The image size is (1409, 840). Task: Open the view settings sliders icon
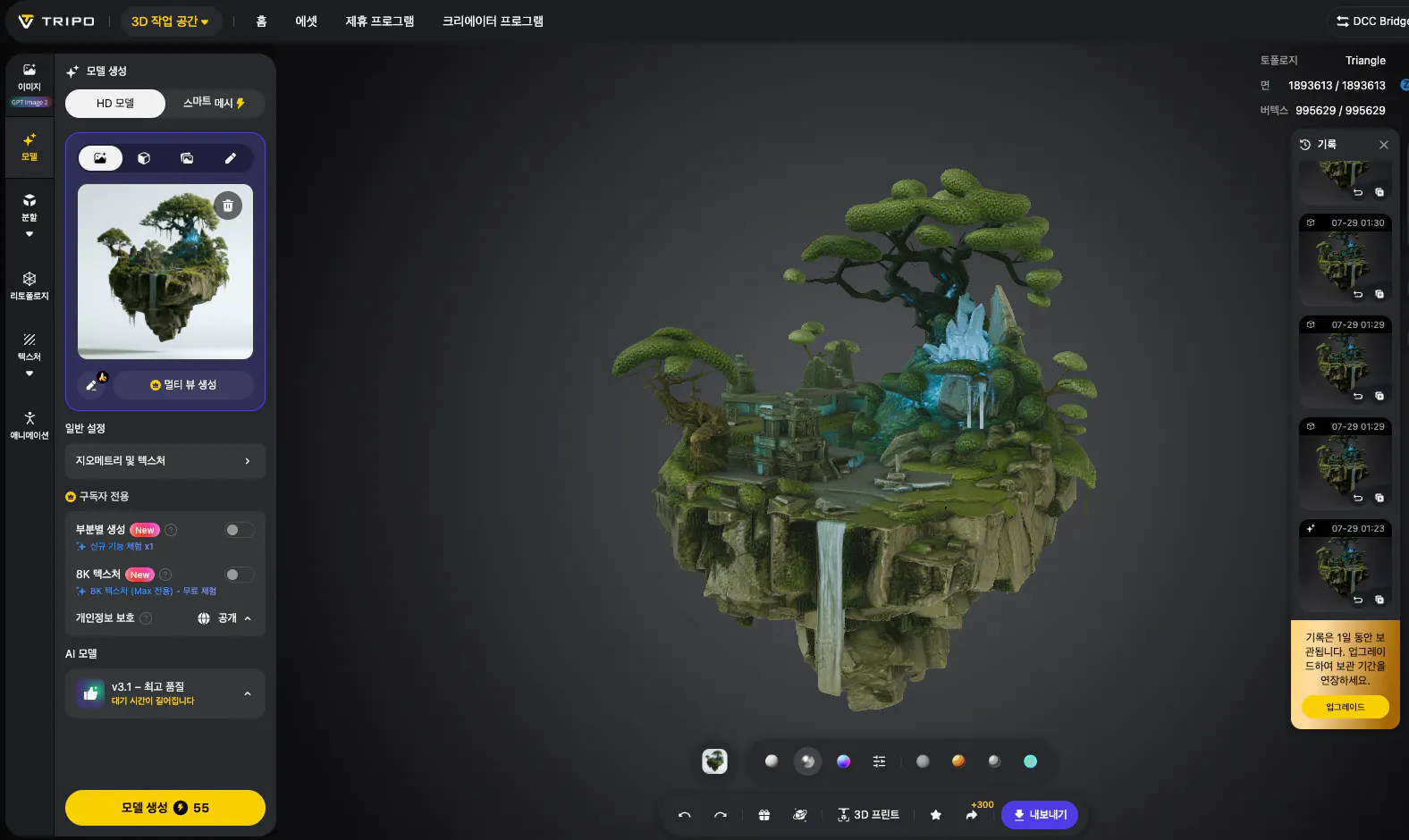coord(879,761)
